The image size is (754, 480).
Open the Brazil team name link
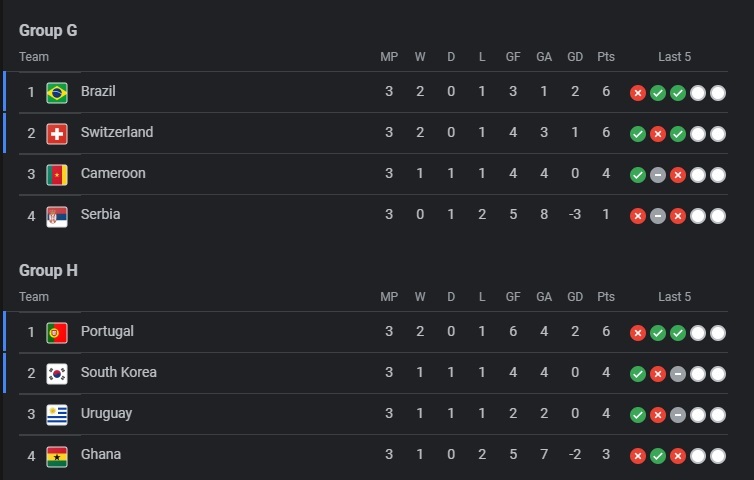98,91
